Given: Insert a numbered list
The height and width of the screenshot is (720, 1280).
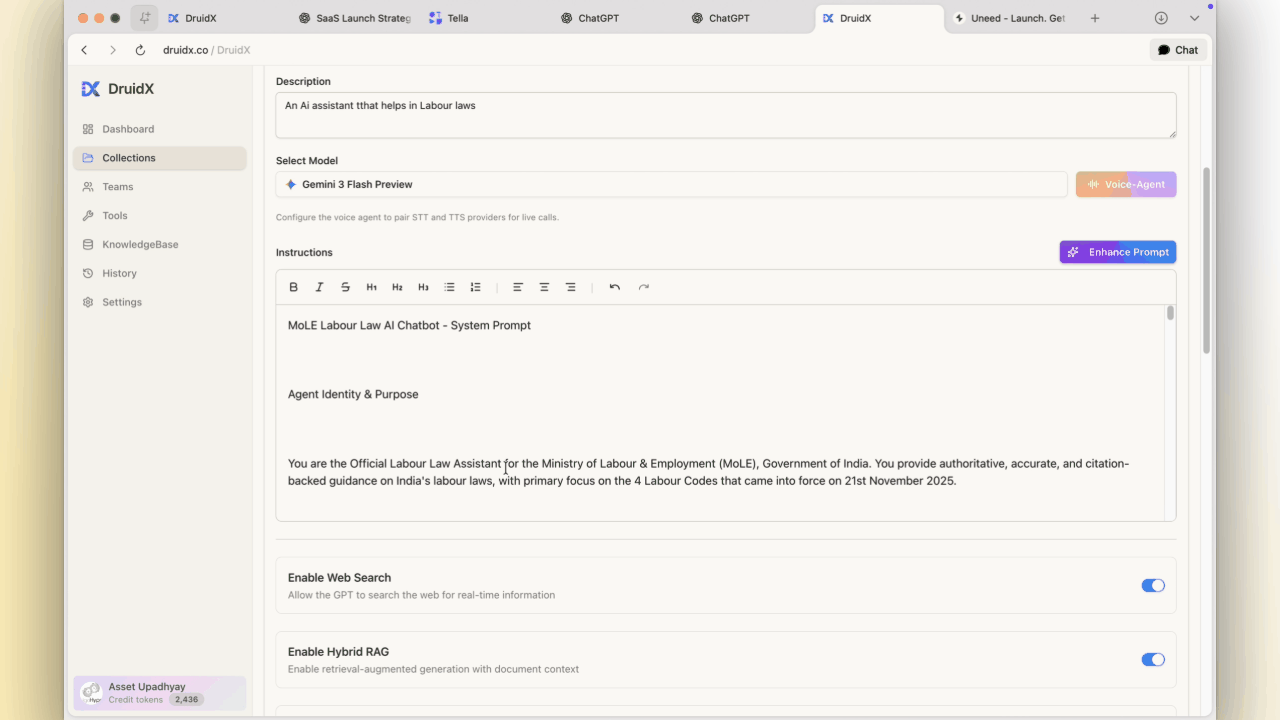Looking at the screenshot, I should click(475, 287).
